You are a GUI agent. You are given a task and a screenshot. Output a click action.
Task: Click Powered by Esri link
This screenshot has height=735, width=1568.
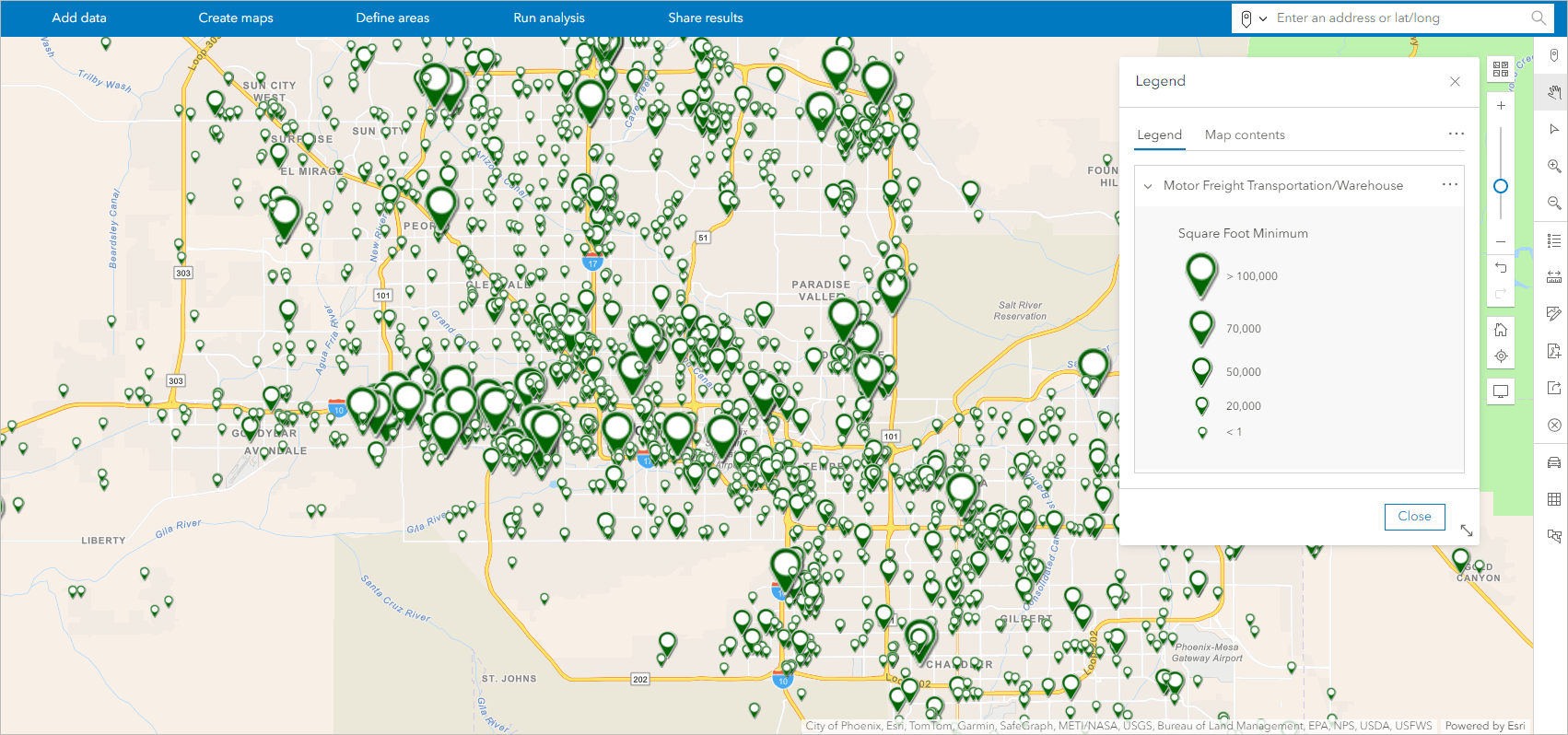pyautogui.click(x=1485, y=726)
